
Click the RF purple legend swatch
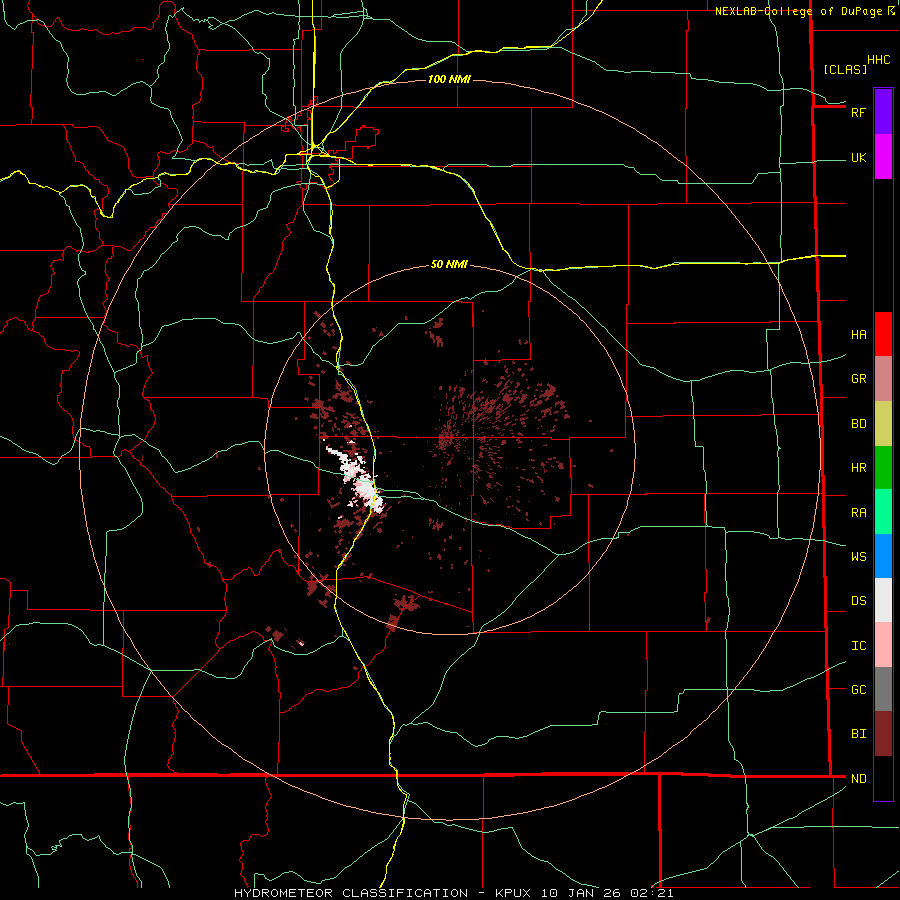pos(883,112)
